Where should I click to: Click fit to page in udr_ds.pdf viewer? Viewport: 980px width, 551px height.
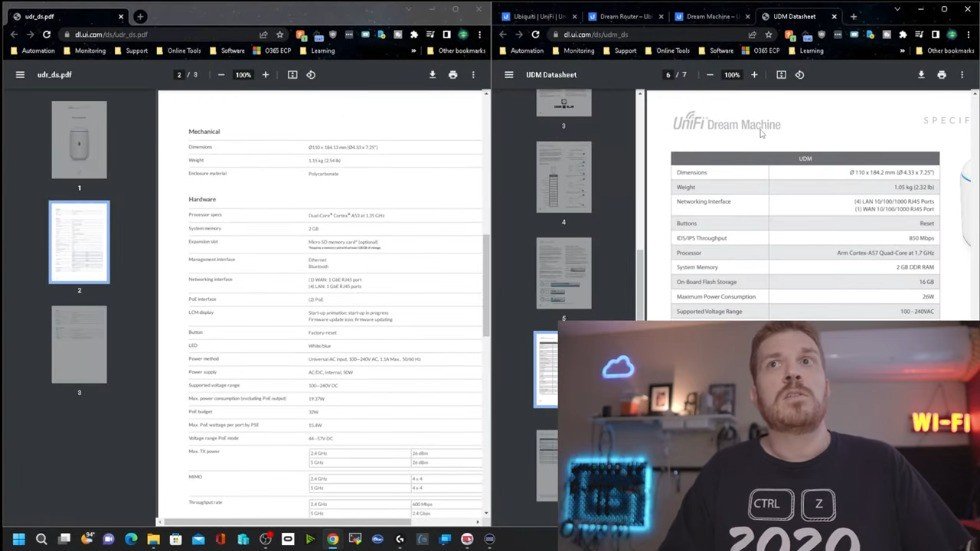point(292,75)
